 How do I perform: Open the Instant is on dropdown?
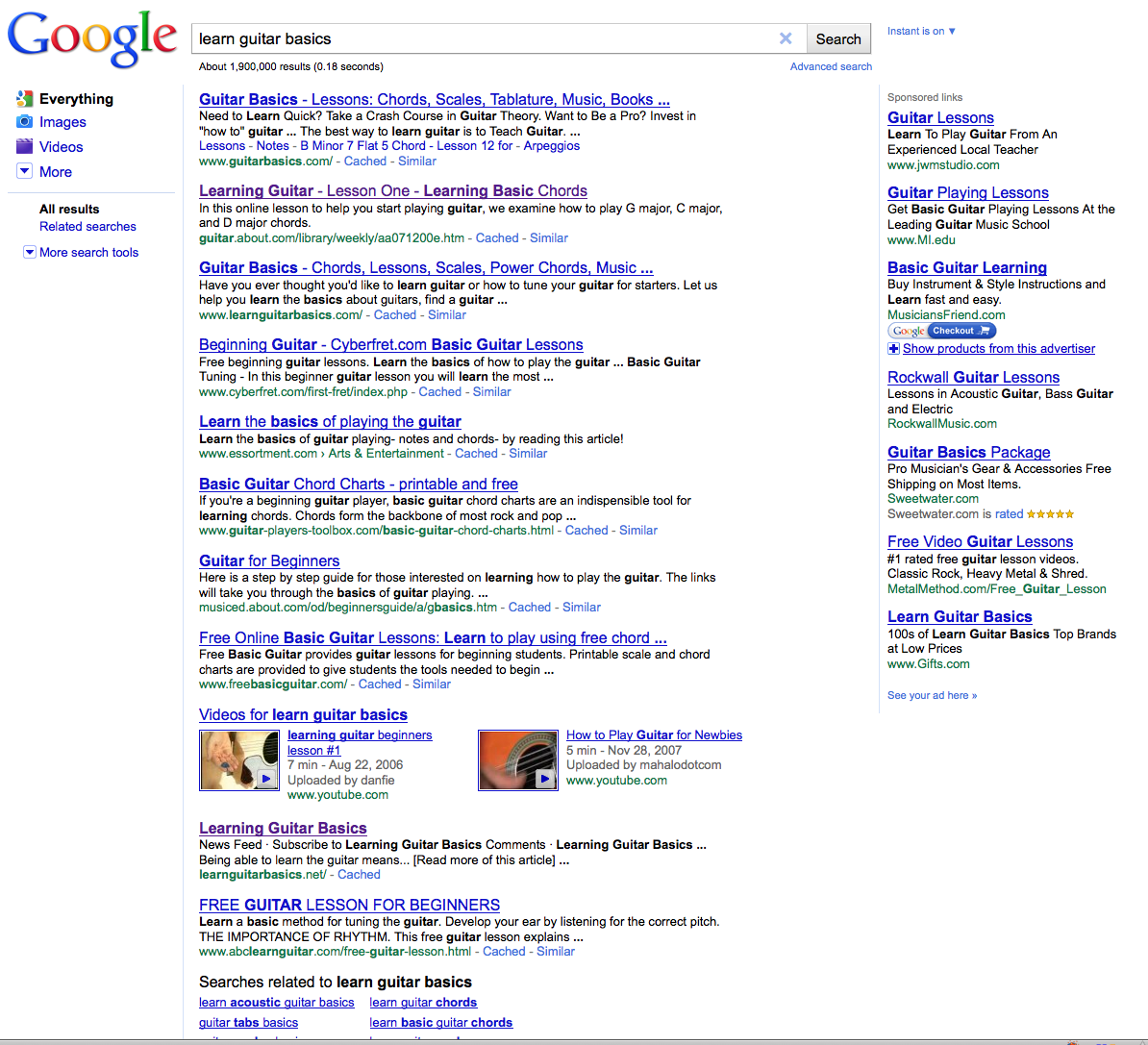(x=921, y=31)
